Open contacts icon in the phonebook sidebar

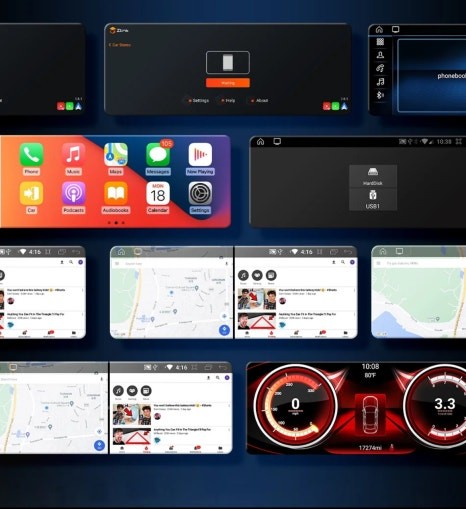point(380,55)
